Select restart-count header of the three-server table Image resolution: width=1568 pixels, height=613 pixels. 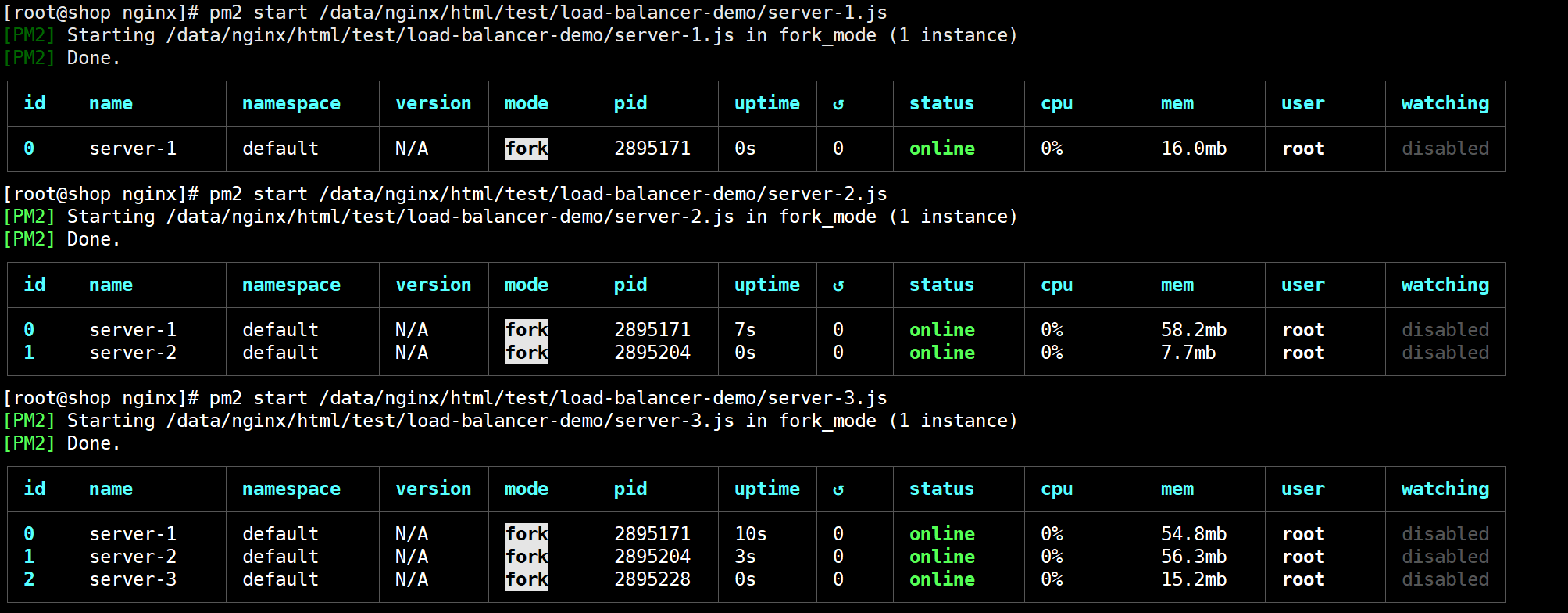tap(838, 489)
